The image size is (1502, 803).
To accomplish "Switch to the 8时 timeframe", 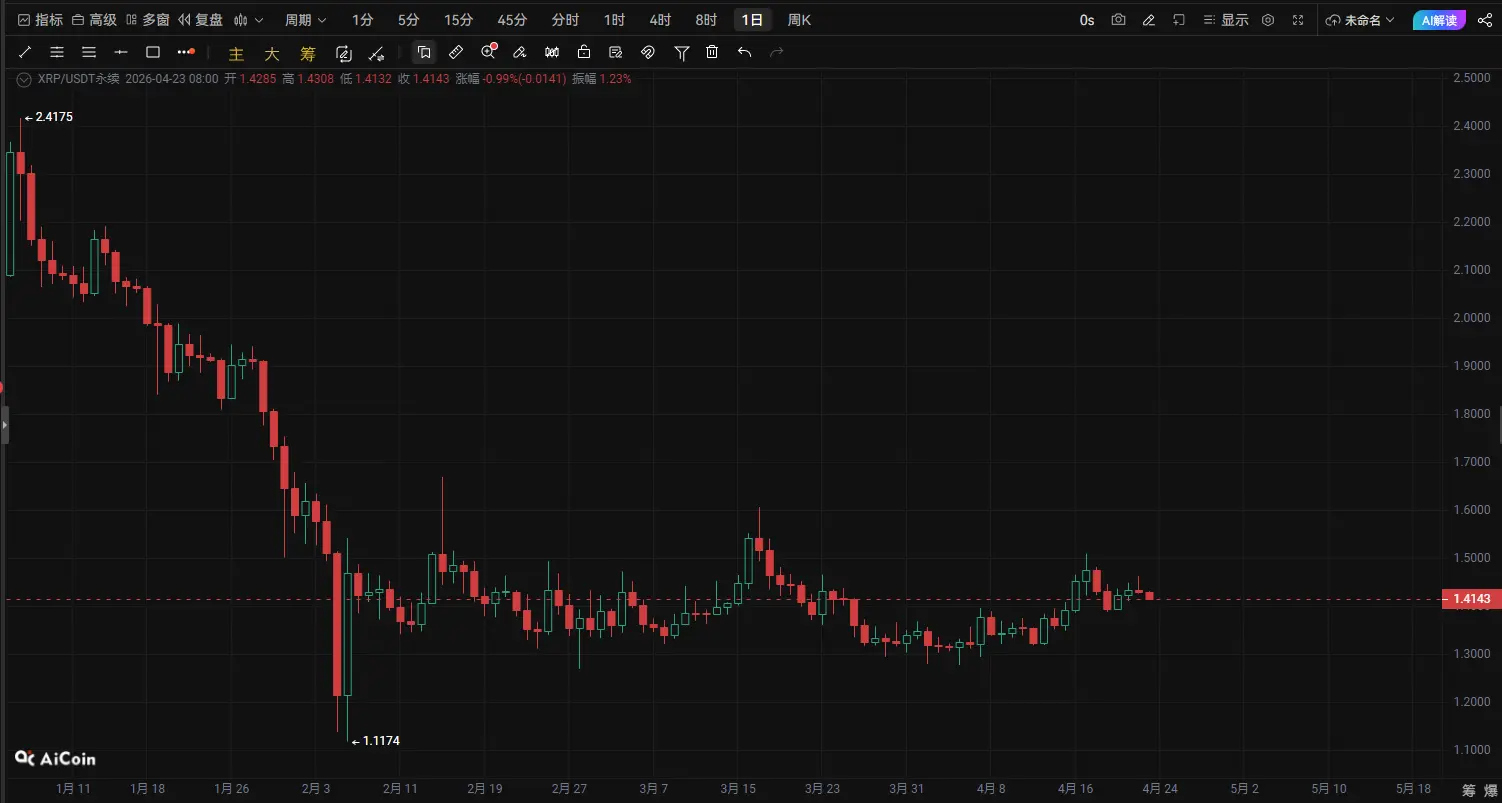I will (x=706, y=20).
